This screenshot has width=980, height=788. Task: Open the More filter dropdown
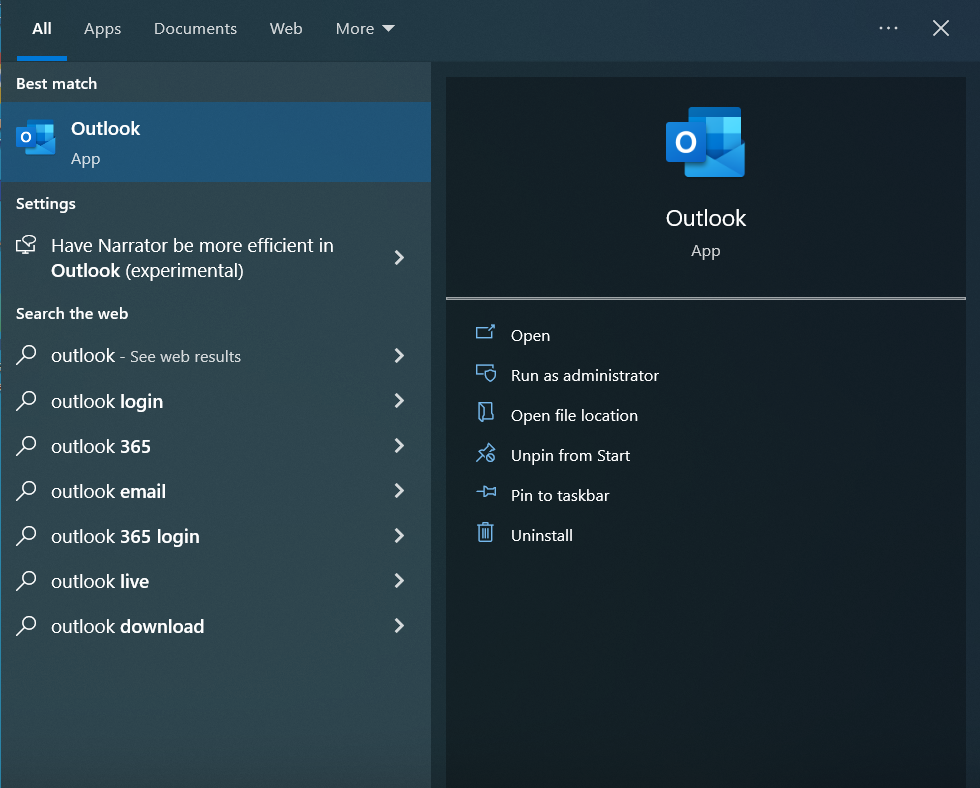click(x=365, y=29)
